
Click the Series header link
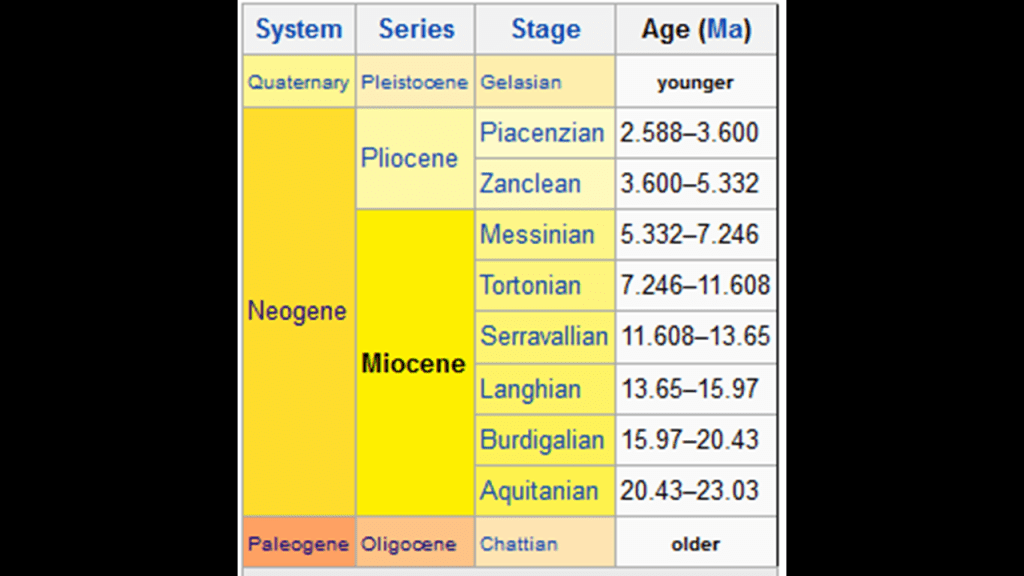tap(416, 30)
